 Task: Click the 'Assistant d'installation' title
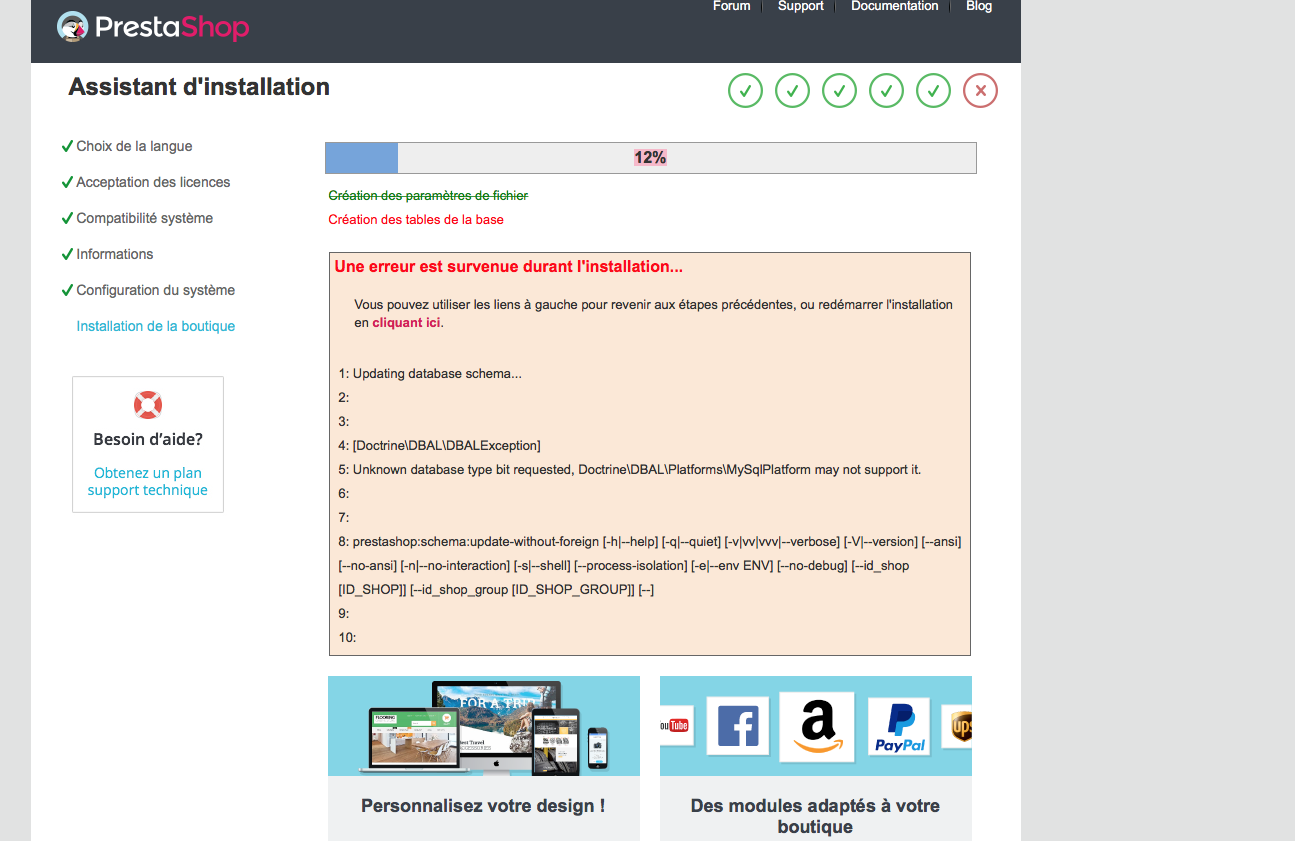[199, 87]
